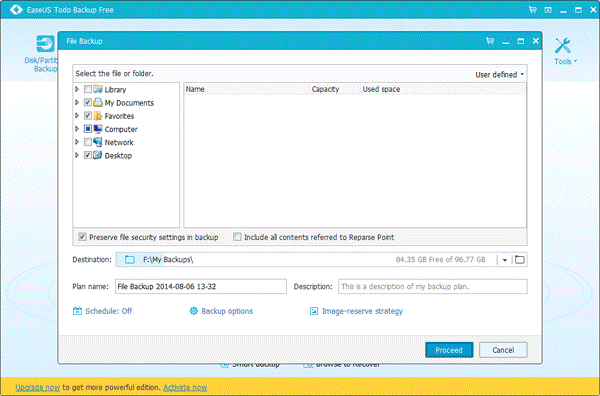Click shopping cart icon in File Backup title bar
Viewport: 600px width, 396px height.
coord(490,41)
